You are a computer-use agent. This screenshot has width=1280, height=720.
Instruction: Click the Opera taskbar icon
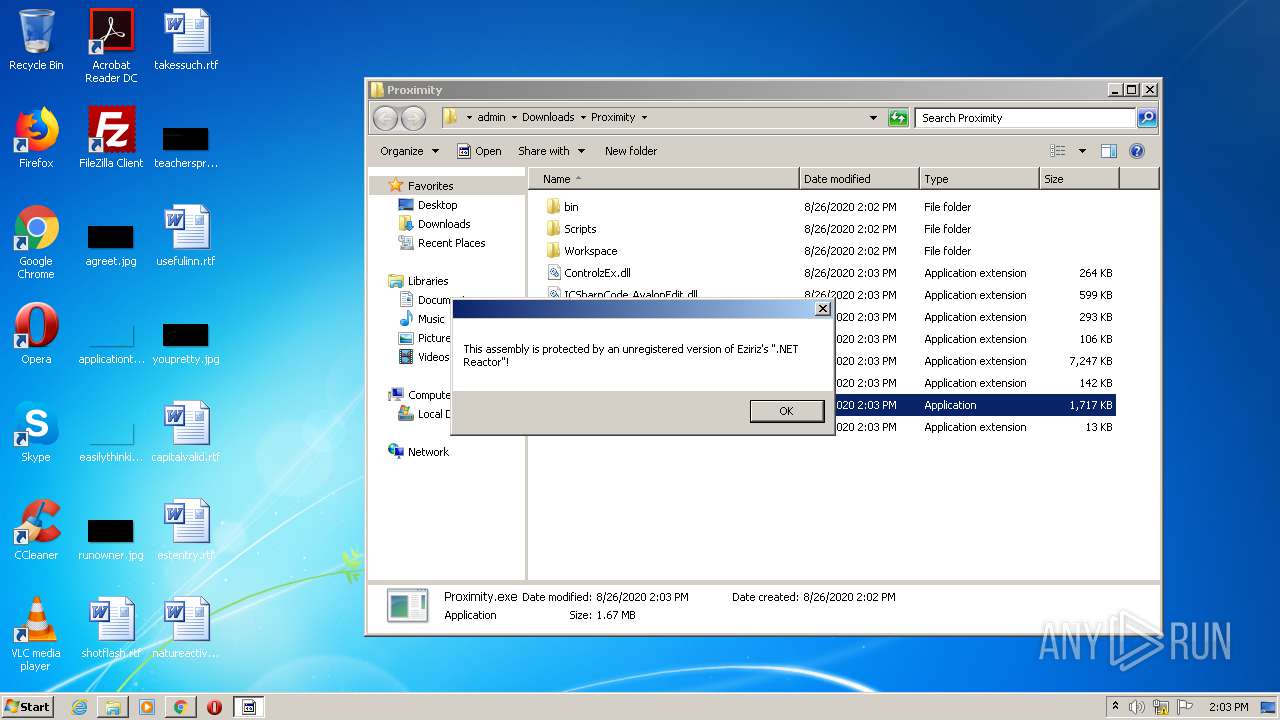(x=214, y=707)
